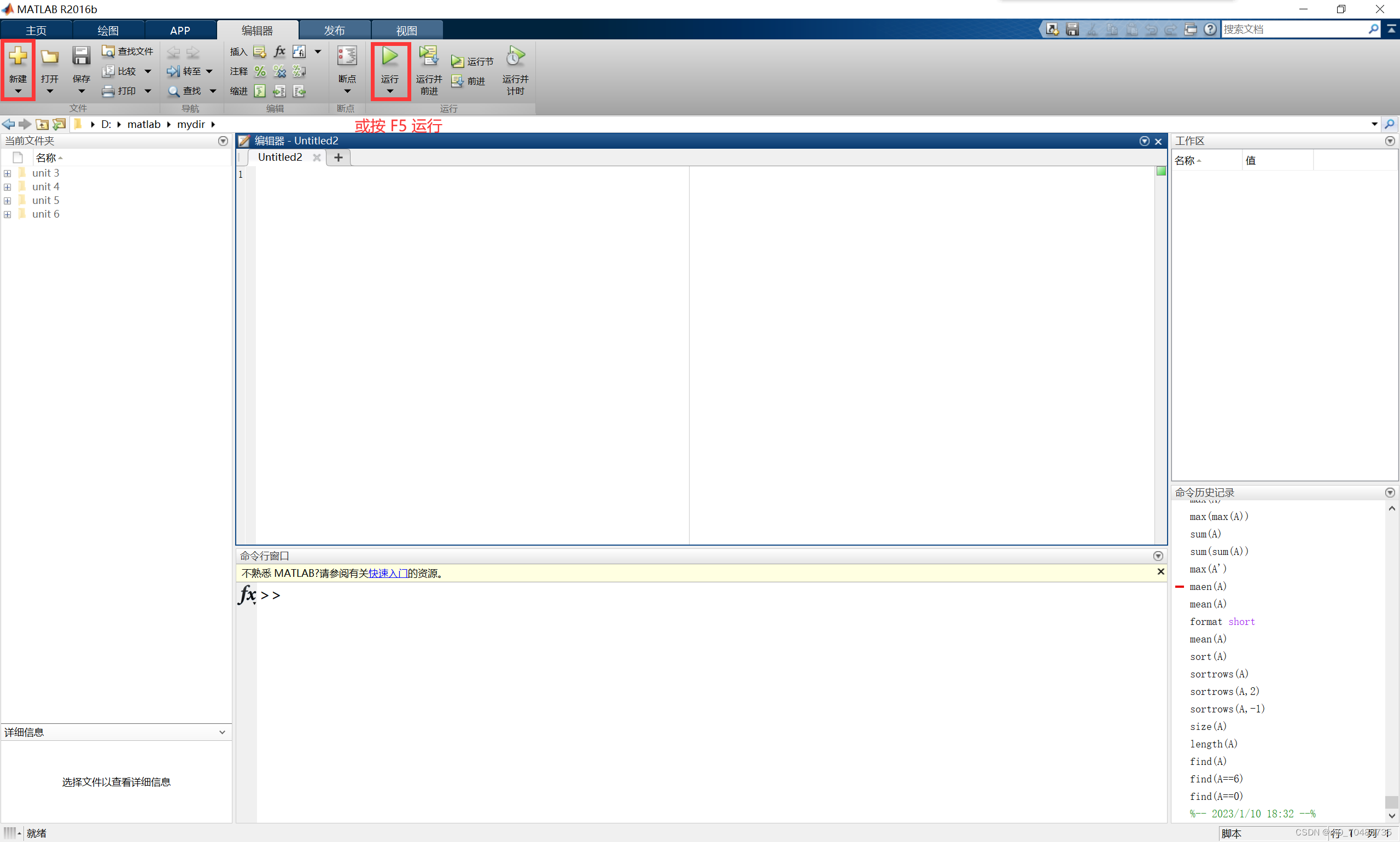
Task: Add a new editor tab with plus button
Action: click(x=338, y=157)
